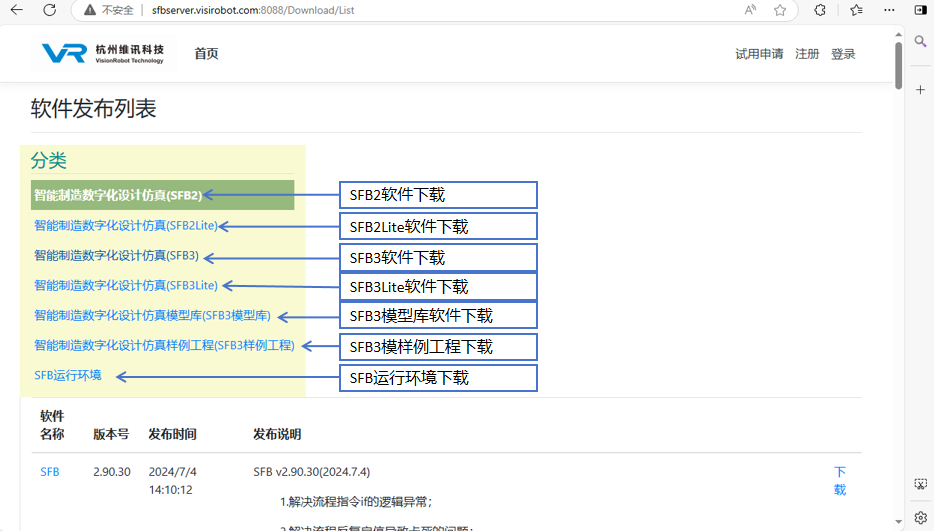This screenshot has width=934, height=531.
Task: Open the favorites list icon
Action: click(857, 10)
